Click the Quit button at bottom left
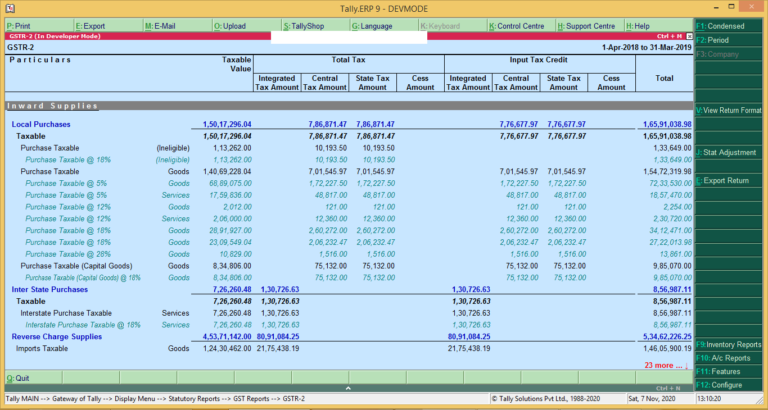Image resolution: width=768 pixels, height=410 pixels. pos(20,378)
